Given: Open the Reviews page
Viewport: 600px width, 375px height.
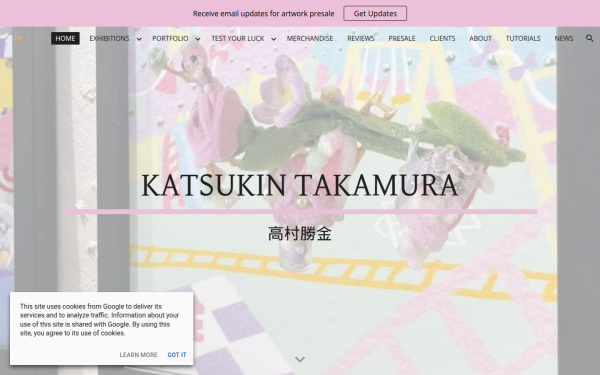Looking at the screenshot, I should (x=361, y=38).
